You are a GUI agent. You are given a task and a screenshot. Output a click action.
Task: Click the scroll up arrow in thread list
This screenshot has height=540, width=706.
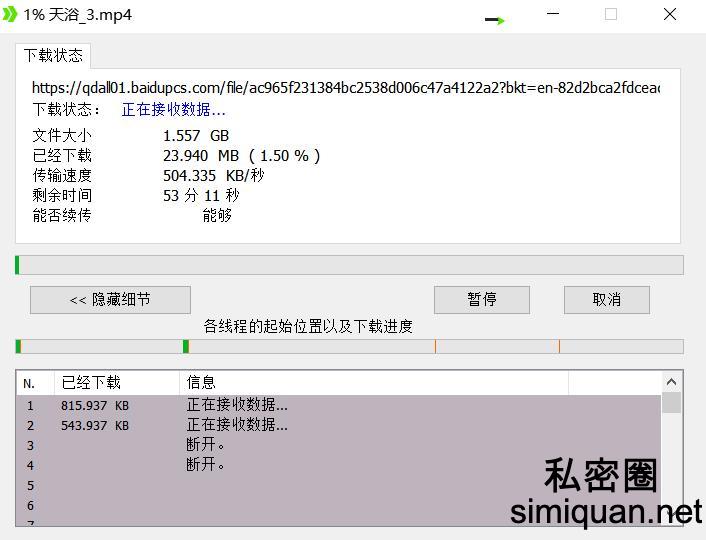pyautogui.click(x=672, y=382)
